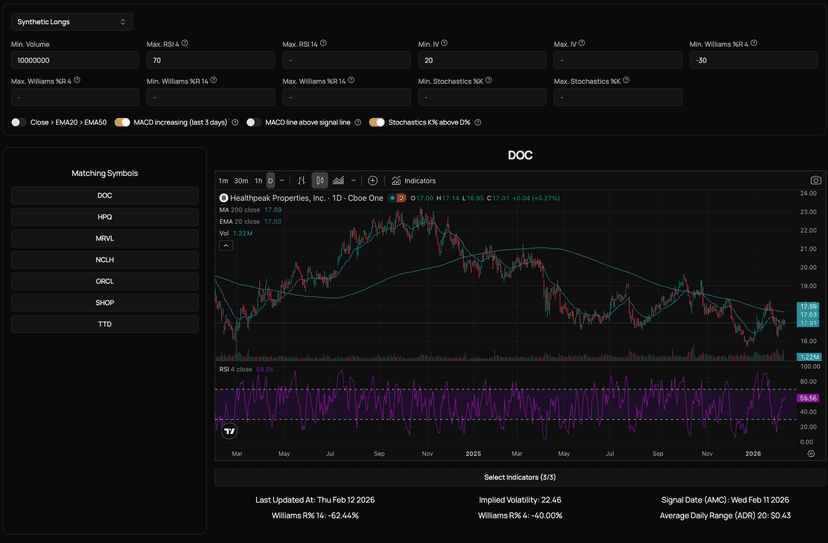Screen dimensions: 828x543
Task: Click the Min. Williams %R 4 input field
Action: point(754,60)
